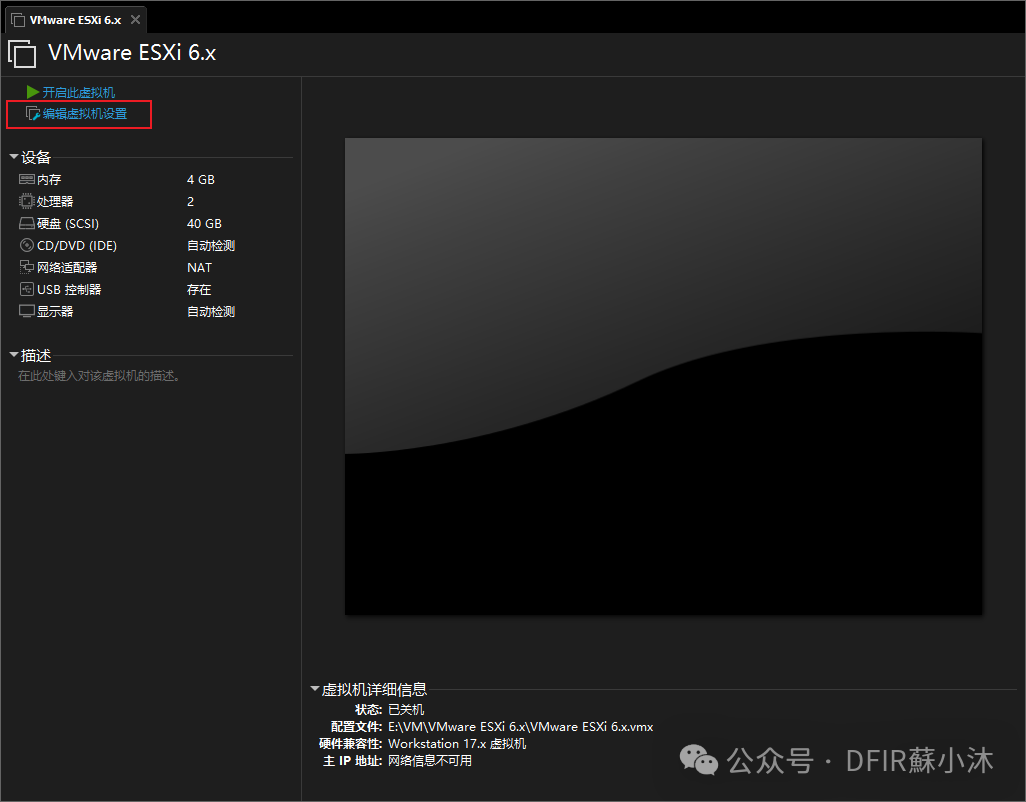Click the description field to enter text
1026x802 pixels.
point(99,375)
